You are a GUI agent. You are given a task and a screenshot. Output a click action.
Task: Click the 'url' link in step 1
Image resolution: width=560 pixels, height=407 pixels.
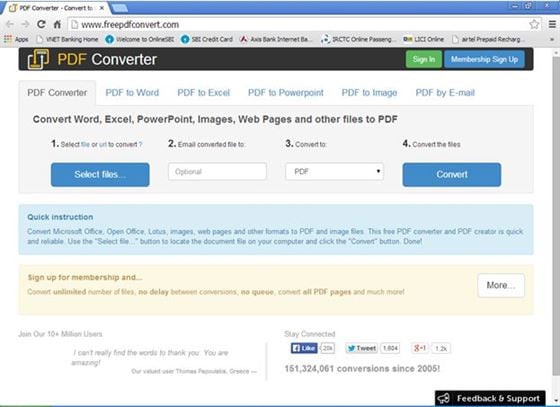(x=102, y=145)
